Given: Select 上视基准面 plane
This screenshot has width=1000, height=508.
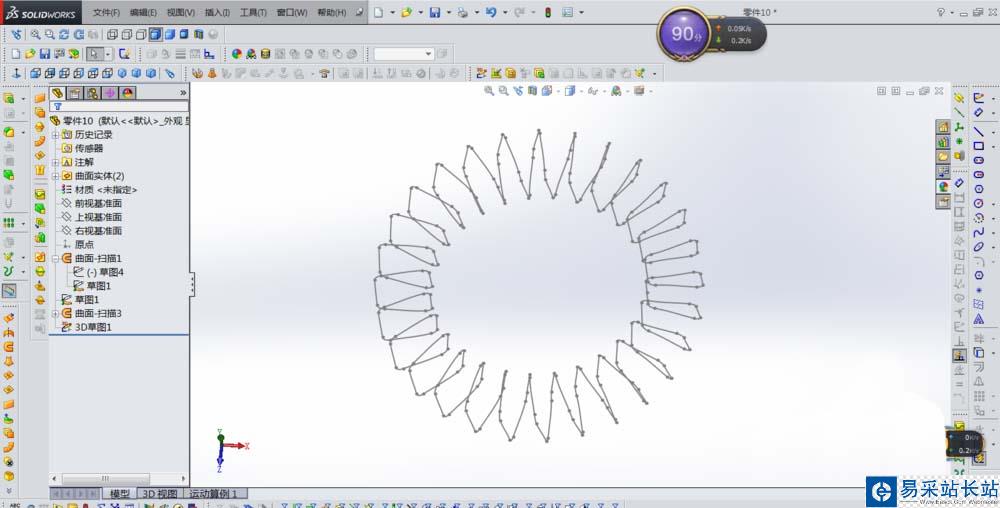Looking at the screenshot, I should tap(92, 217).
